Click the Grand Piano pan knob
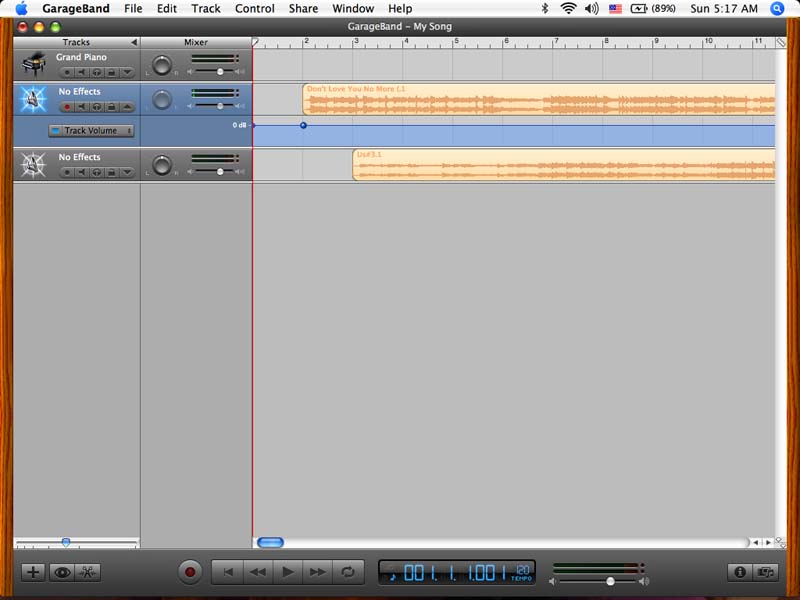This screenshot has height=600, width=800. coord(162,65)
